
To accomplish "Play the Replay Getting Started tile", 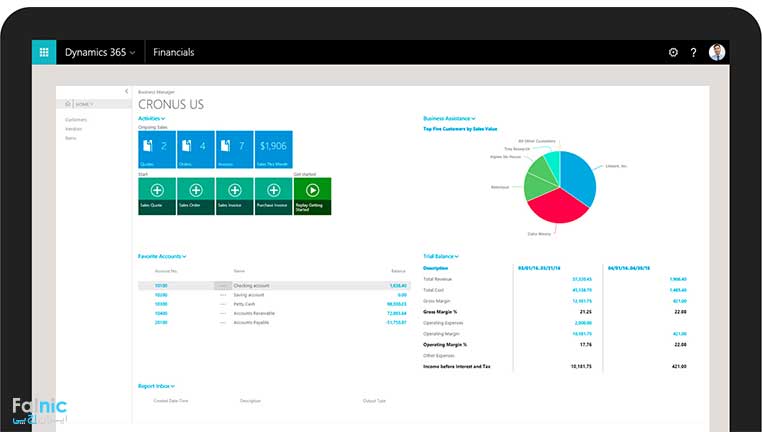I will (312, 195).
